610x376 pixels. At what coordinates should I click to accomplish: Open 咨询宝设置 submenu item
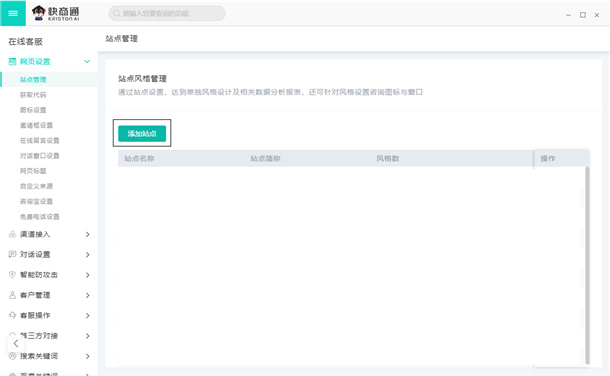coord(36,201)
